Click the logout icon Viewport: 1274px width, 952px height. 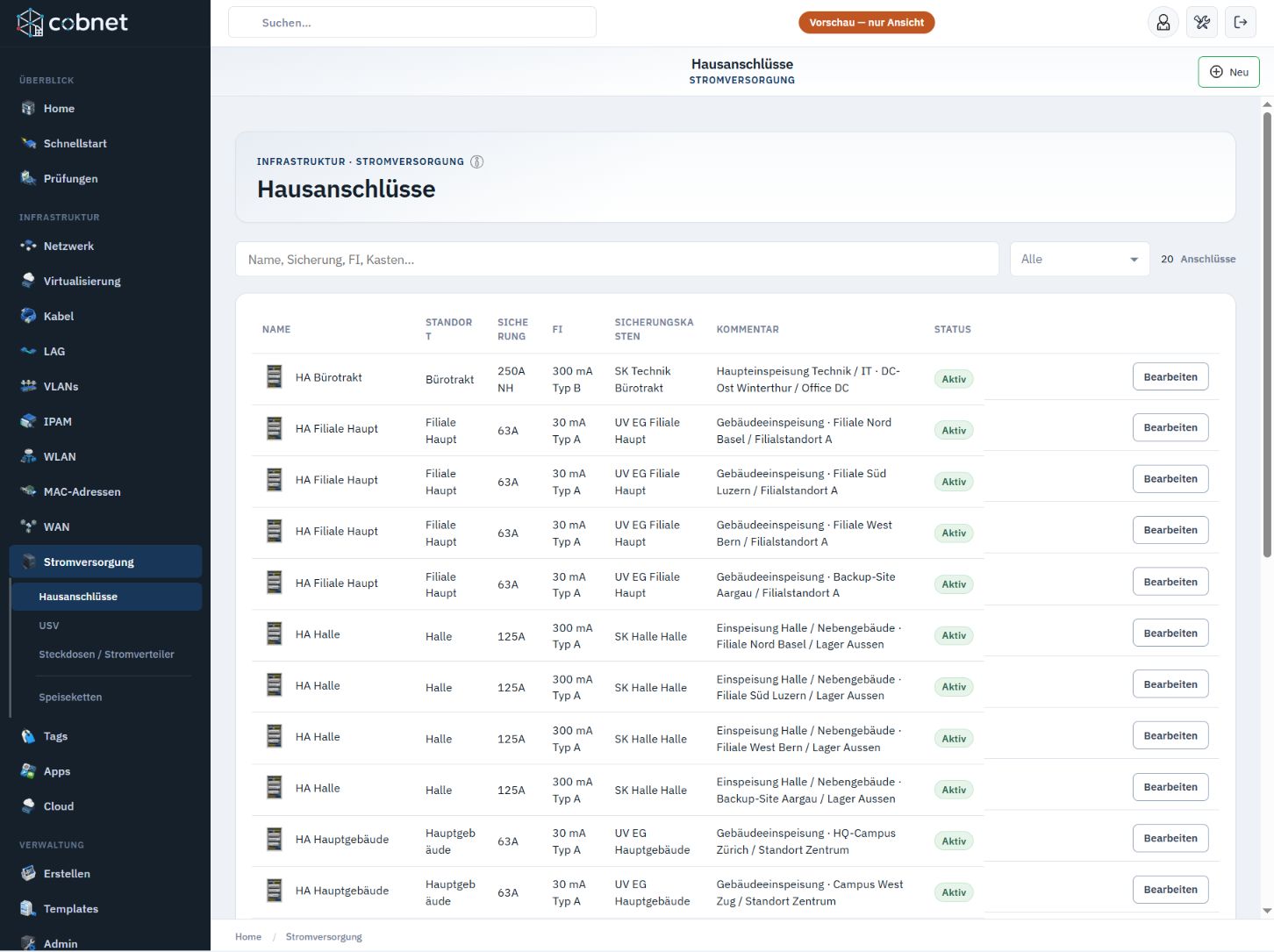click(x=1241, y=23)
